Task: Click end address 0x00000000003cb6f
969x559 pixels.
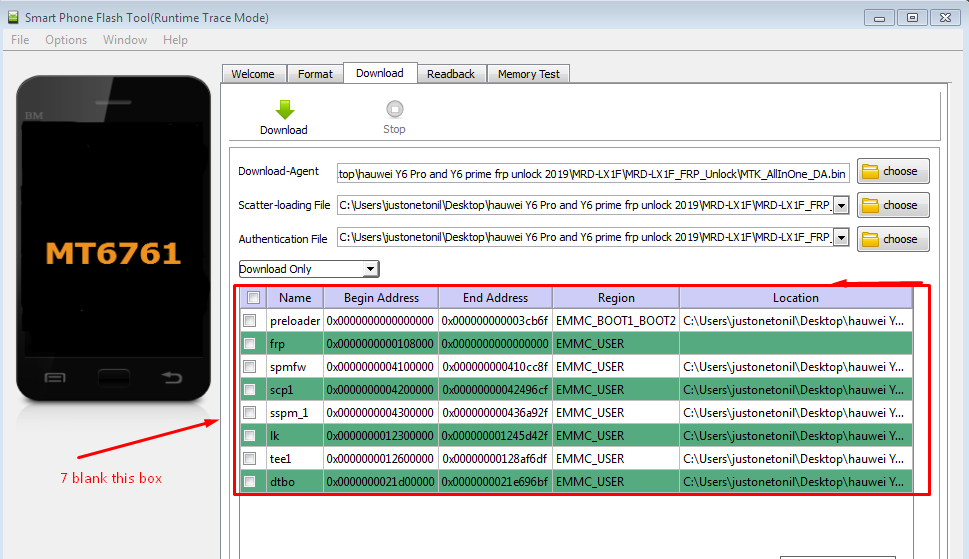Action: (495, 321)
